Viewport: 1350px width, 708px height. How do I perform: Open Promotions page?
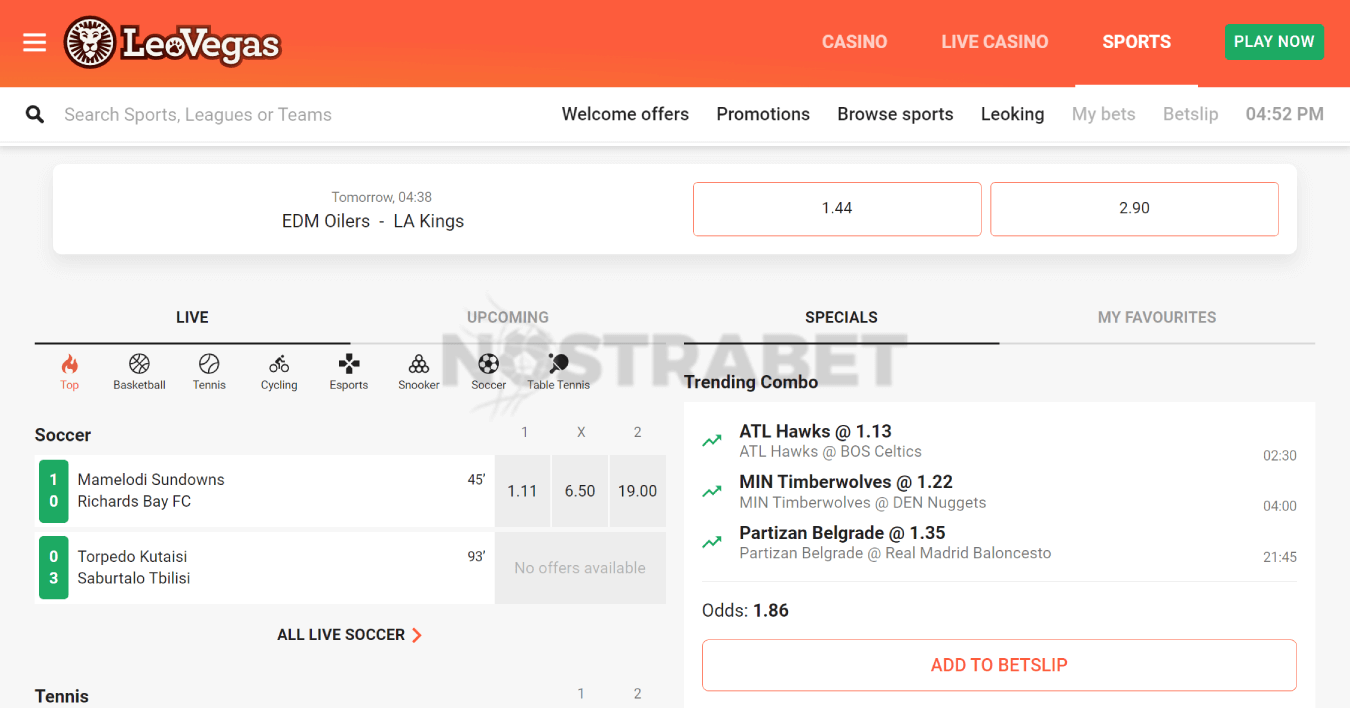point(763,114)
